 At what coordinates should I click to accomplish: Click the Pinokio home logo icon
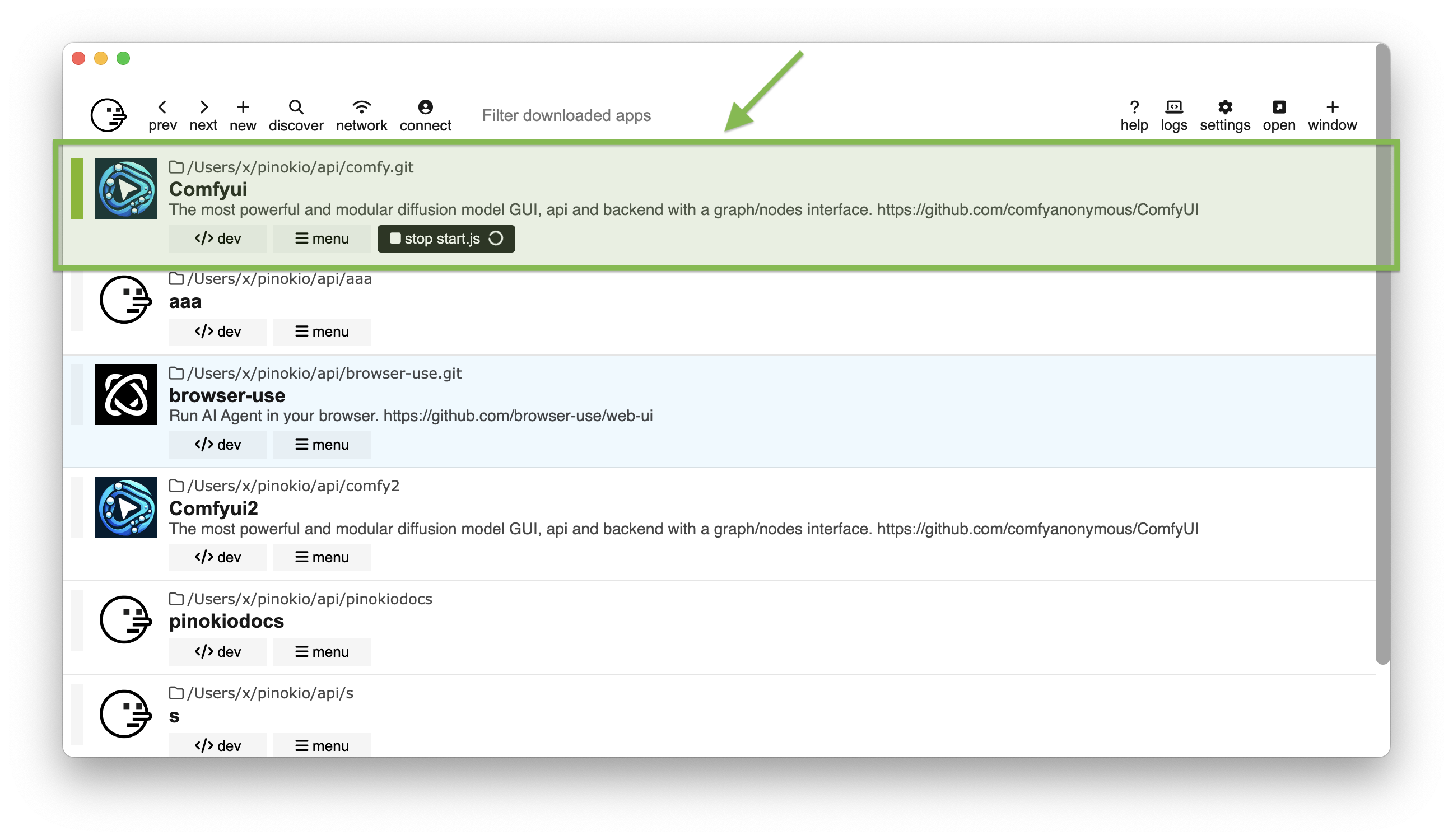click(108, 115)
